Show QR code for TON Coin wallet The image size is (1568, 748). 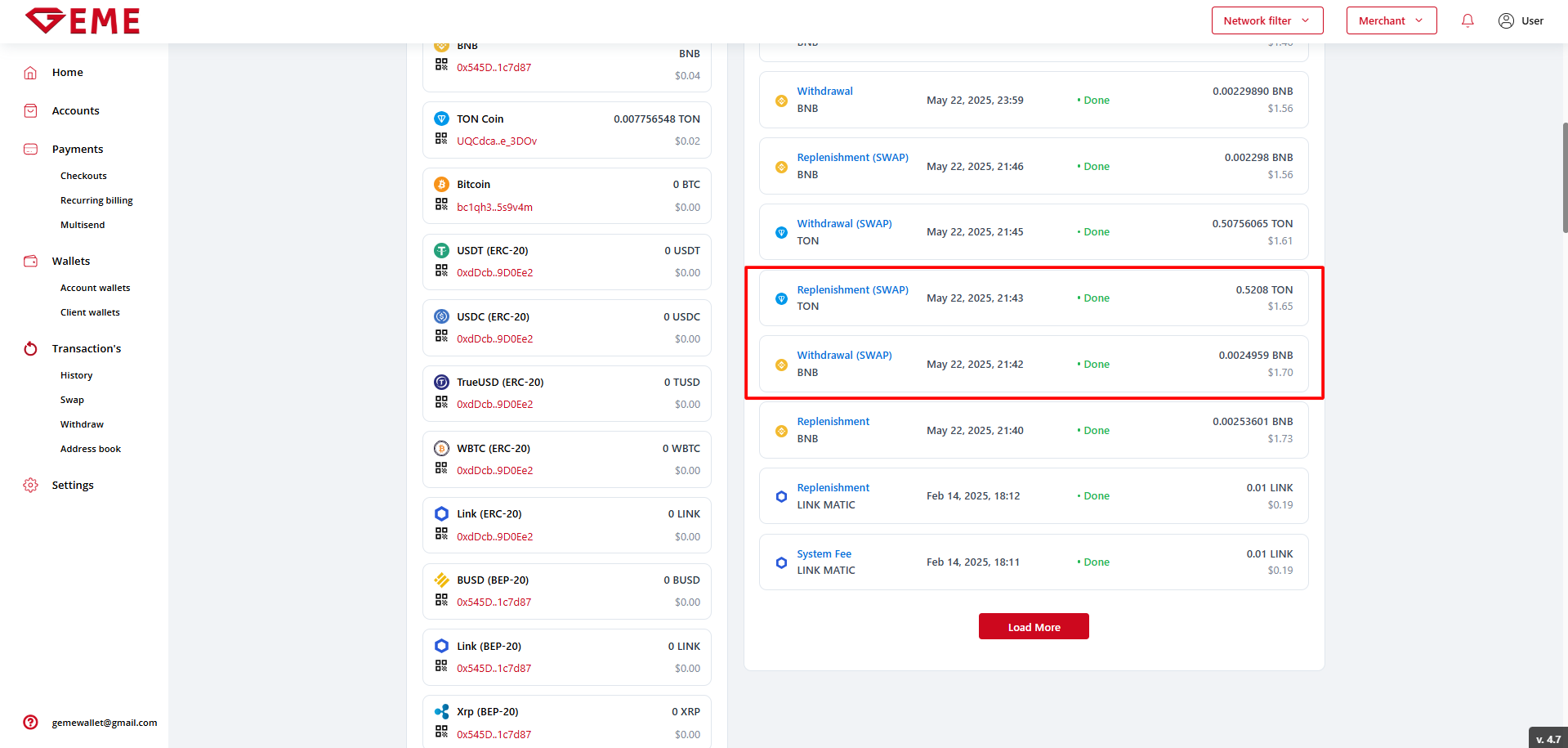[x=441, y=139]
